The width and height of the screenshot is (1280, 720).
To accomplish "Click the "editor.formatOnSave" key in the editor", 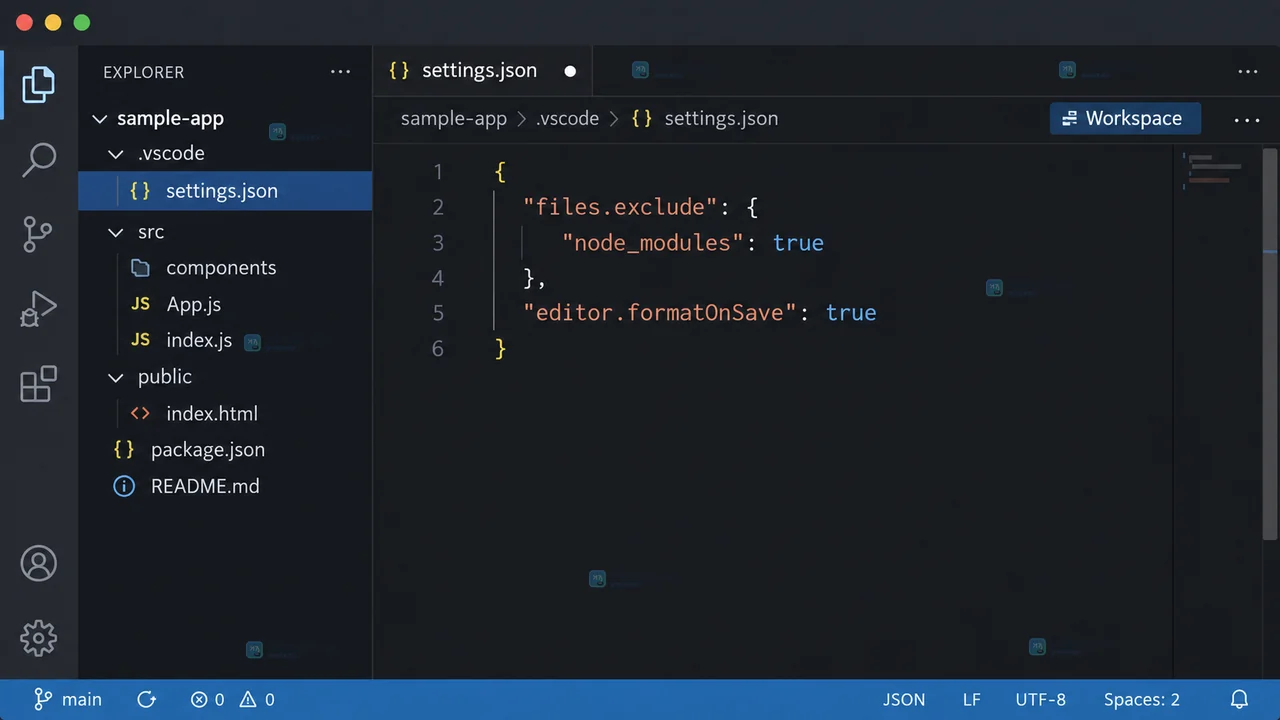I will (x=661, y=313).
